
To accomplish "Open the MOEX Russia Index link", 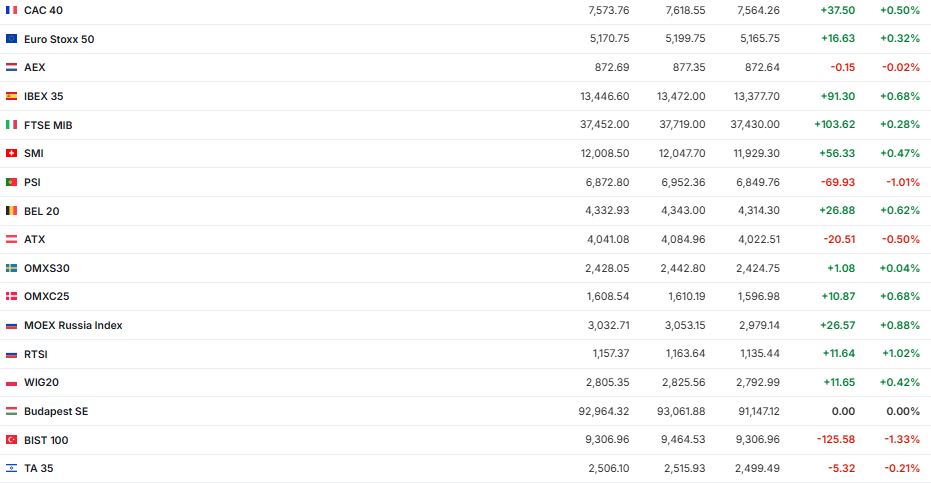I will point(73,325).
